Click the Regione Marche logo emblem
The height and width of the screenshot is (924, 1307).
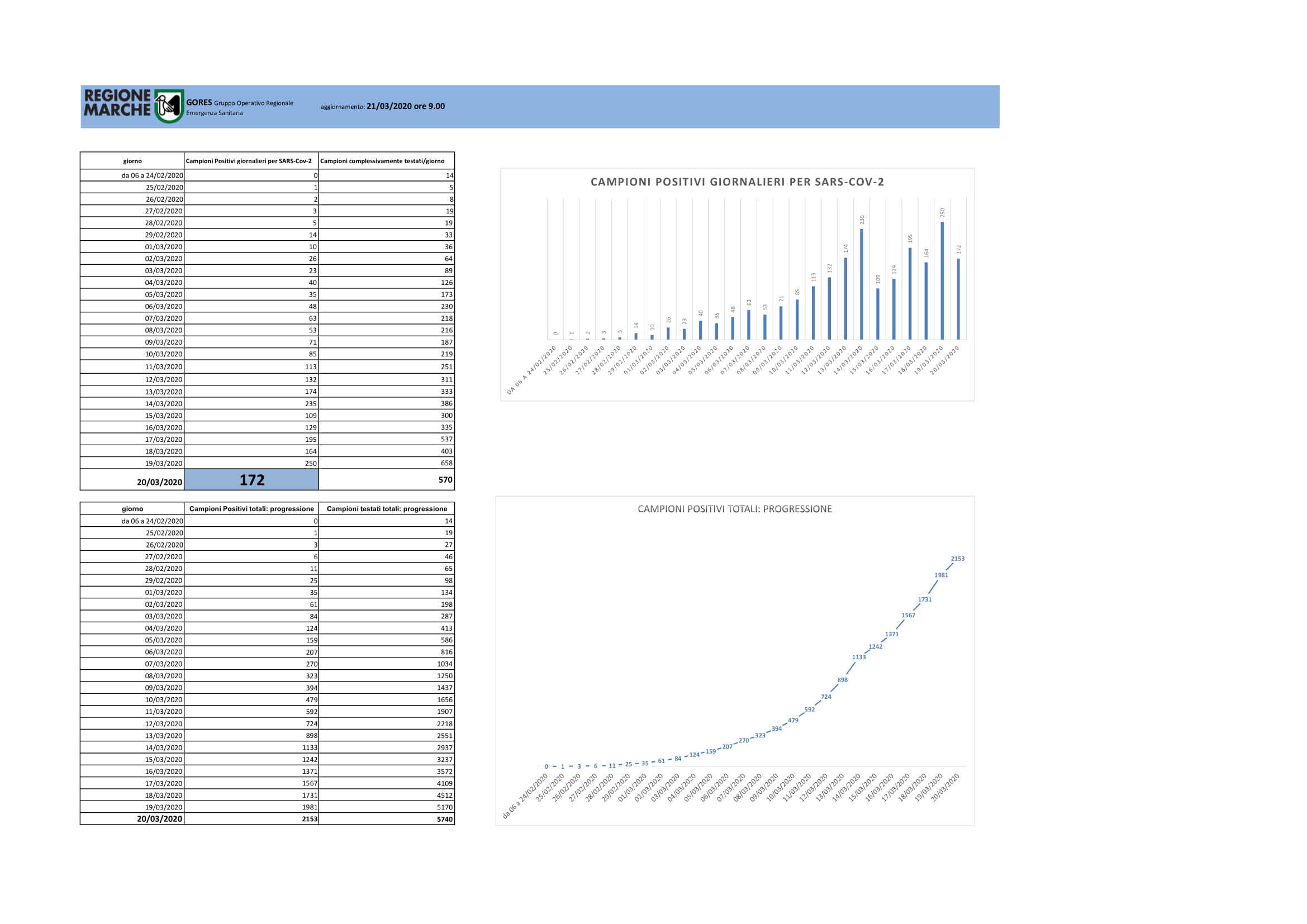point(169,106)
